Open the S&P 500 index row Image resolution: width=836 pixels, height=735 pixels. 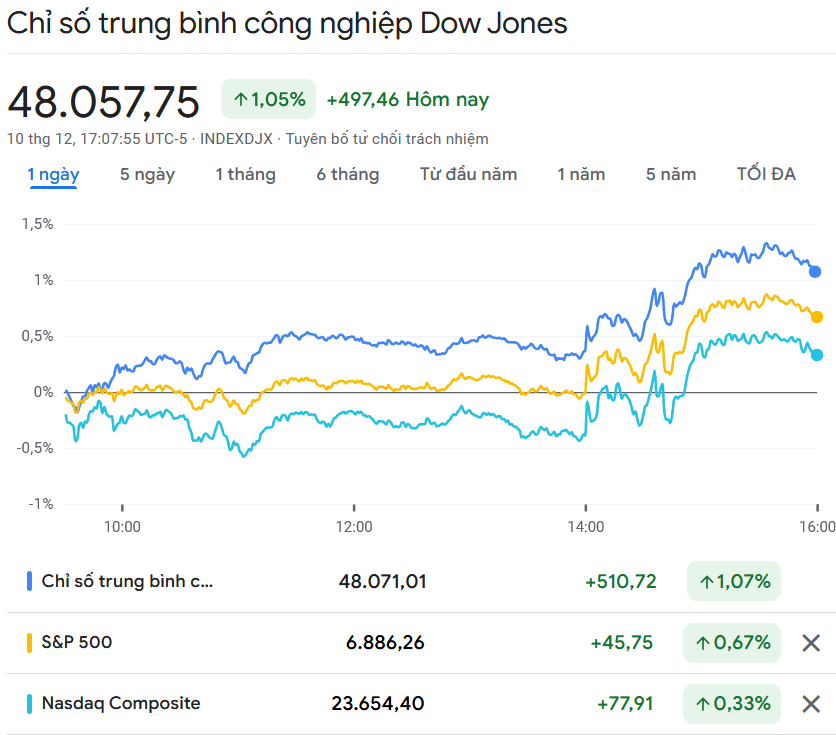(77, 643)
